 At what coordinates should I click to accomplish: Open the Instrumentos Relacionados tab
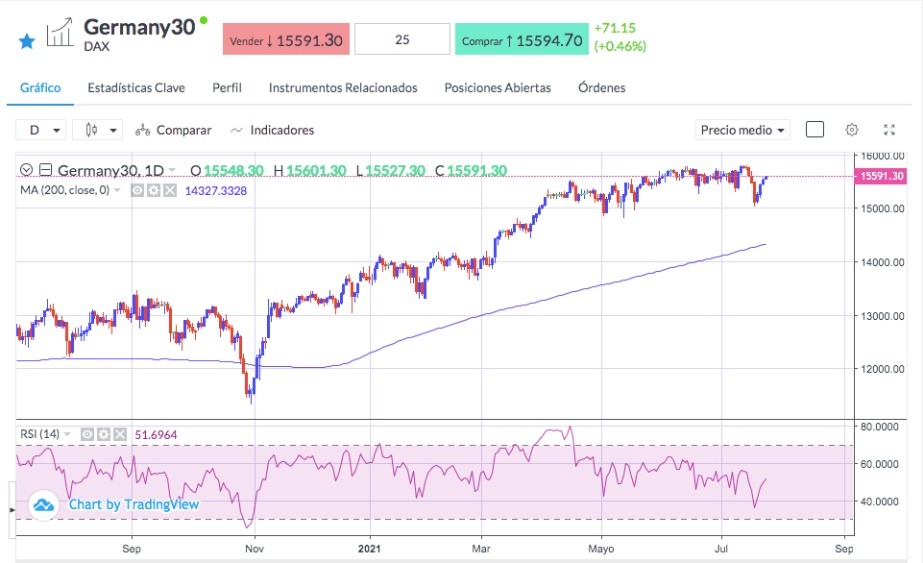coord(343,88)
